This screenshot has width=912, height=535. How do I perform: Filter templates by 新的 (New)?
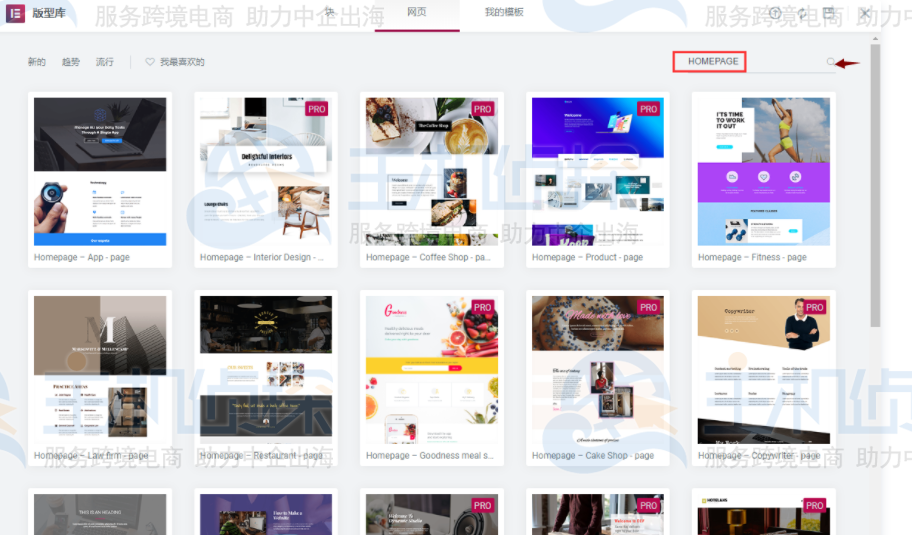click(37, 62)
